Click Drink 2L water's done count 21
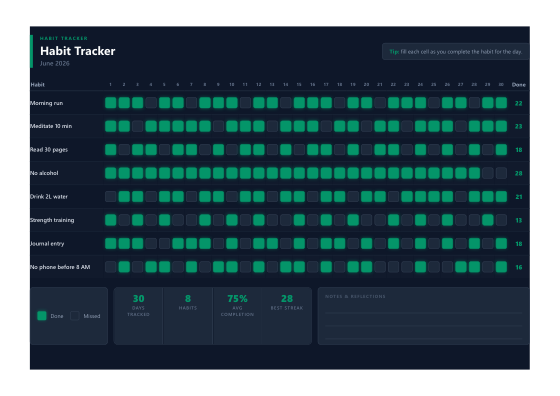This screenshot has width=560, height=396. (x=519, y=197)
